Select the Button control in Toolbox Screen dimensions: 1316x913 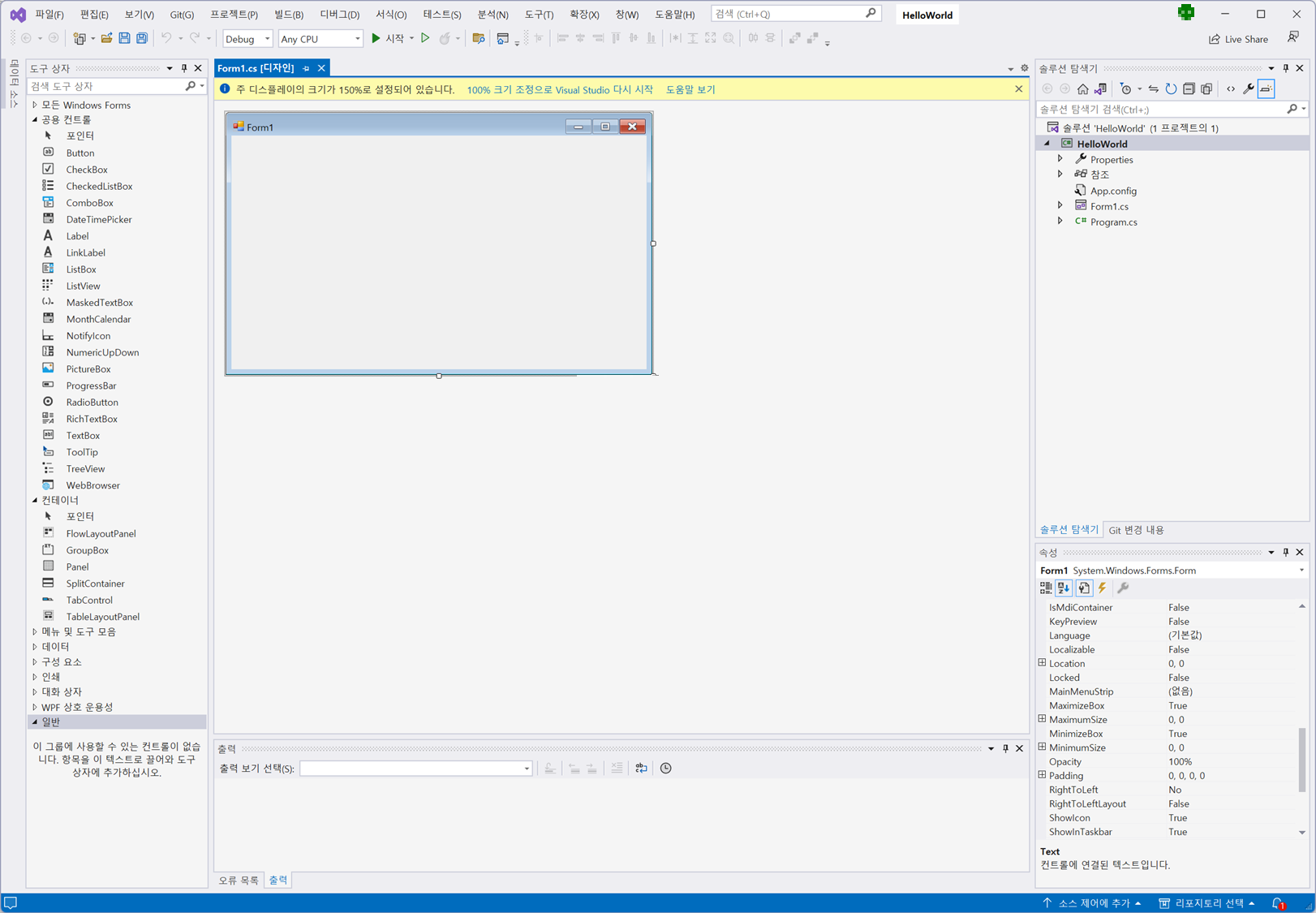point(80,153)
